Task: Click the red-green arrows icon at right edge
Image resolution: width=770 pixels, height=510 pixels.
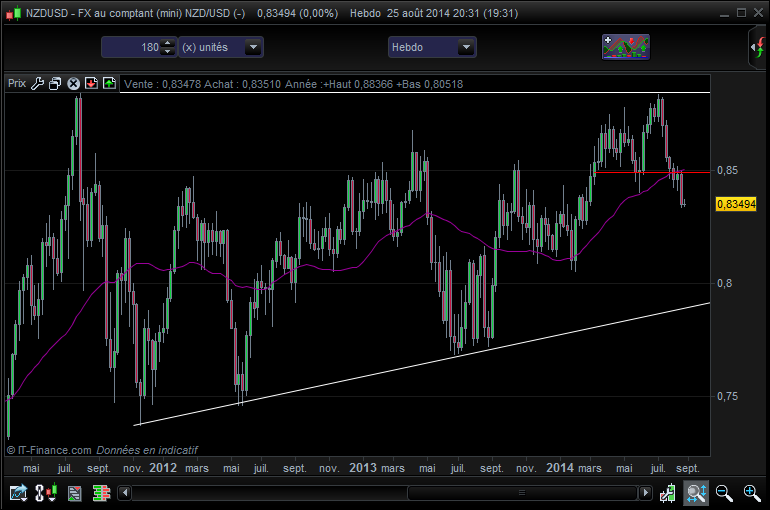Action: point(758,48)
